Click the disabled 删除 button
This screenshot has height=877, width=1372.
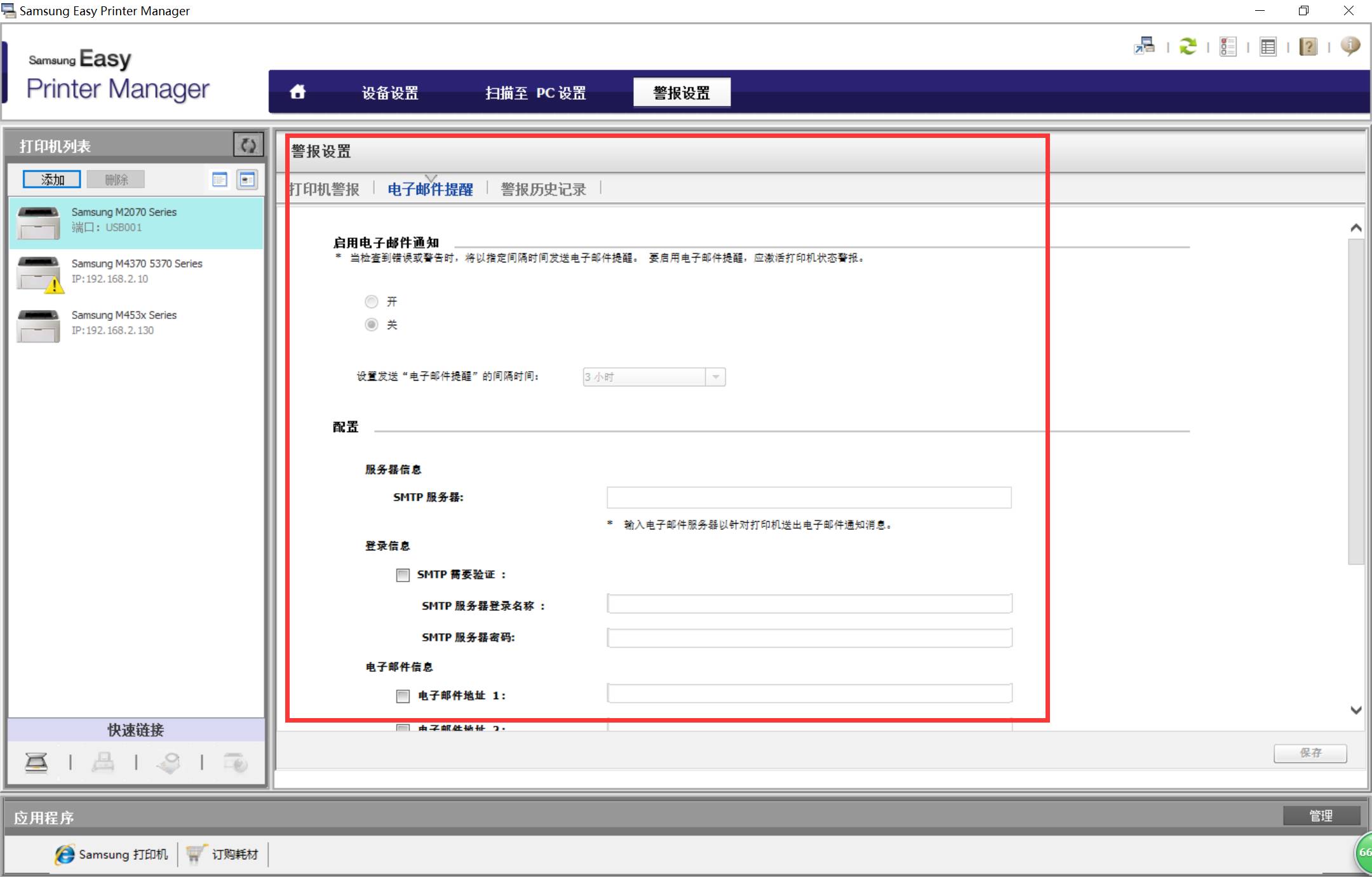116,179
